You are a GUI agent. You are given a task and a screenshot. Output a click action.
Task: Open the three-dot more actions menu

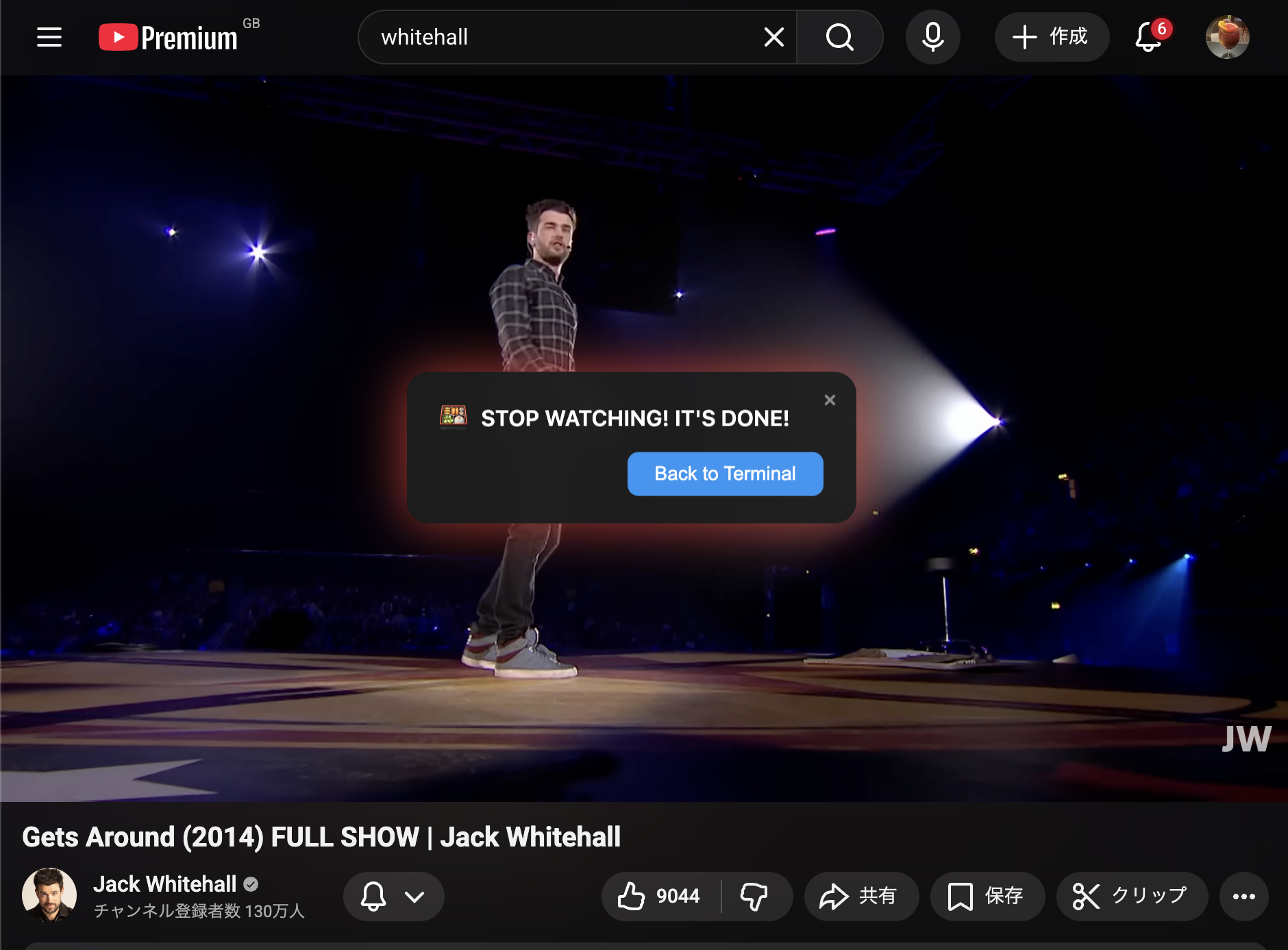tap(1243, 897)
